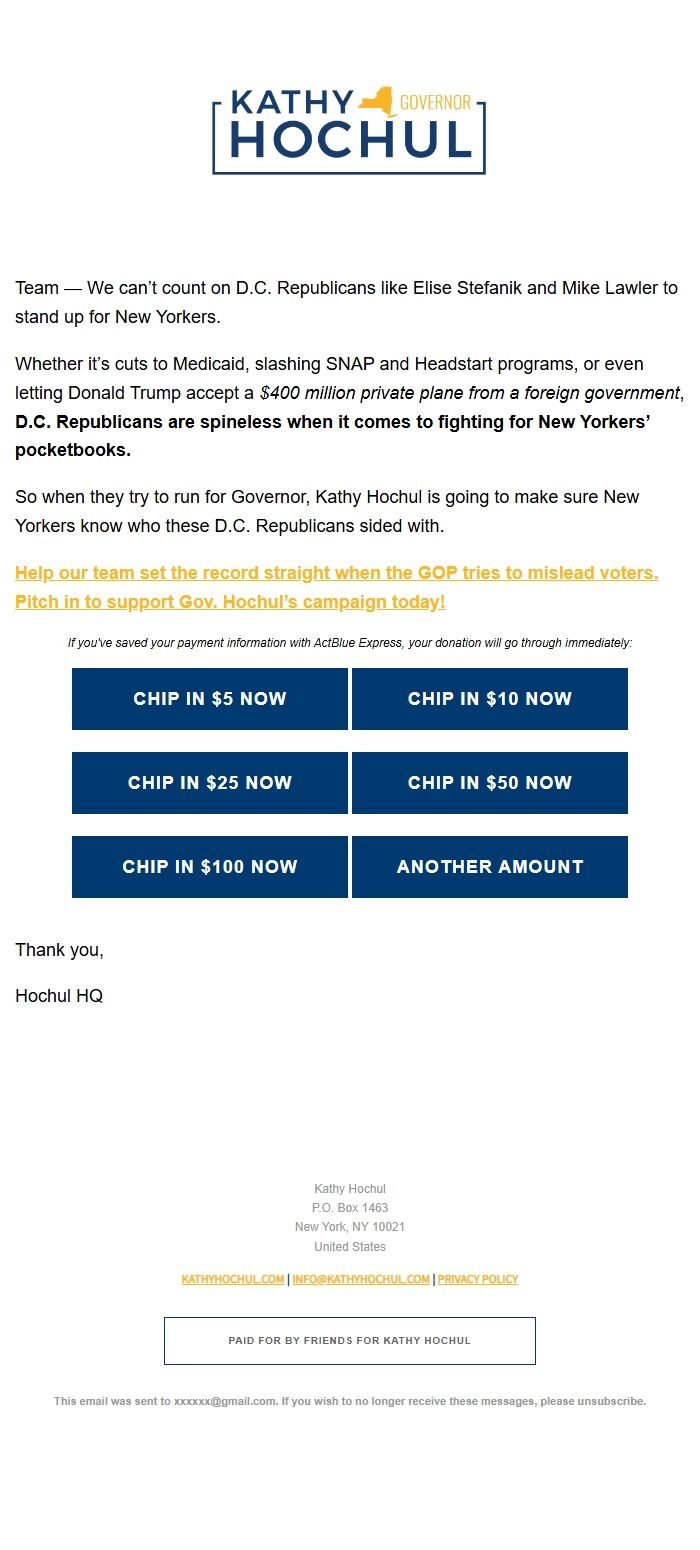Follow the 'Pitch in to support Gov. Hochul's campaign' link
The width and height of the screenshot is (700, 1550).
(x=230, y=603)
